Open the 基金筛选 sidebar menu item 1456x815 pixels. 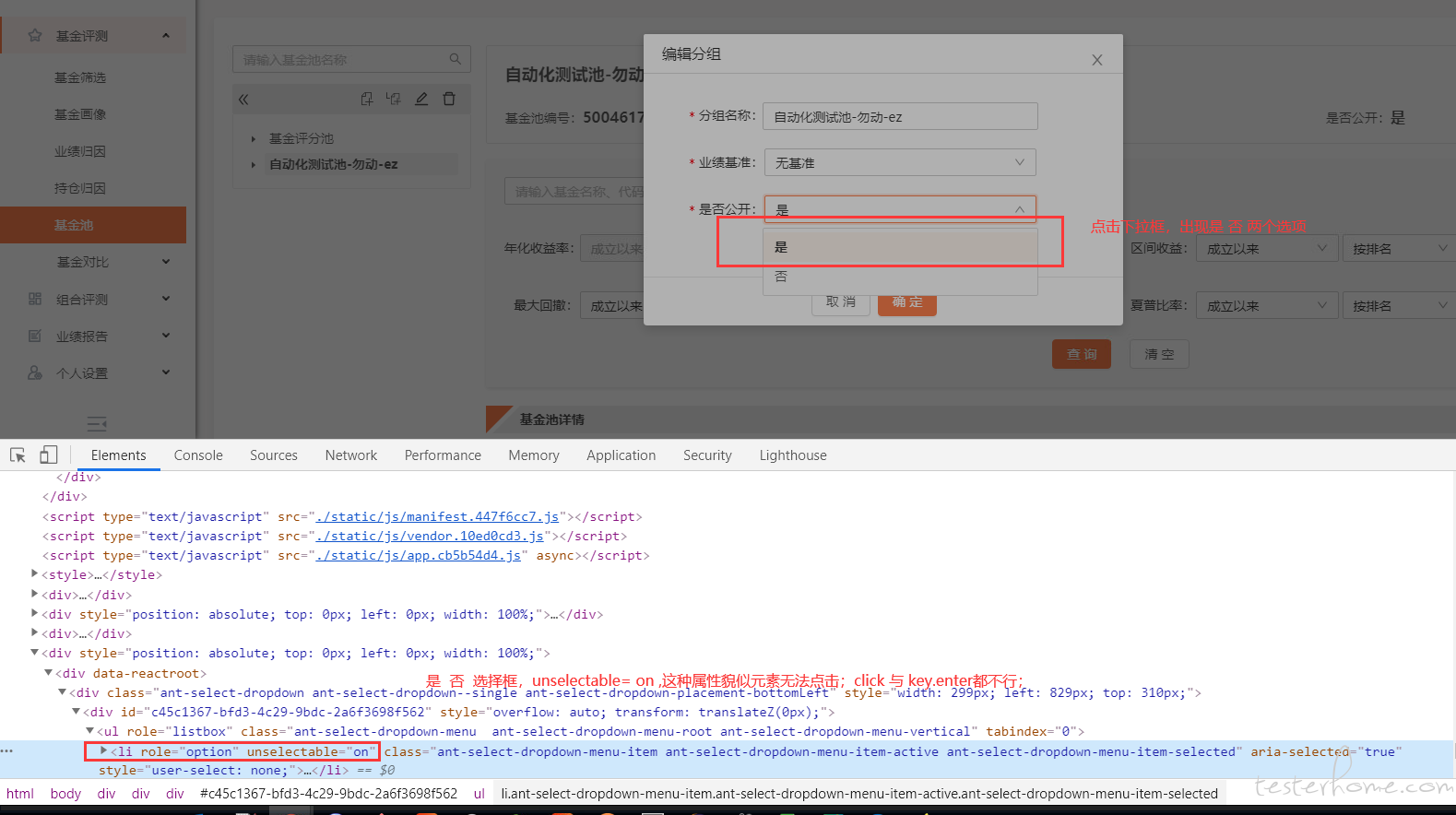coord(80,77)
